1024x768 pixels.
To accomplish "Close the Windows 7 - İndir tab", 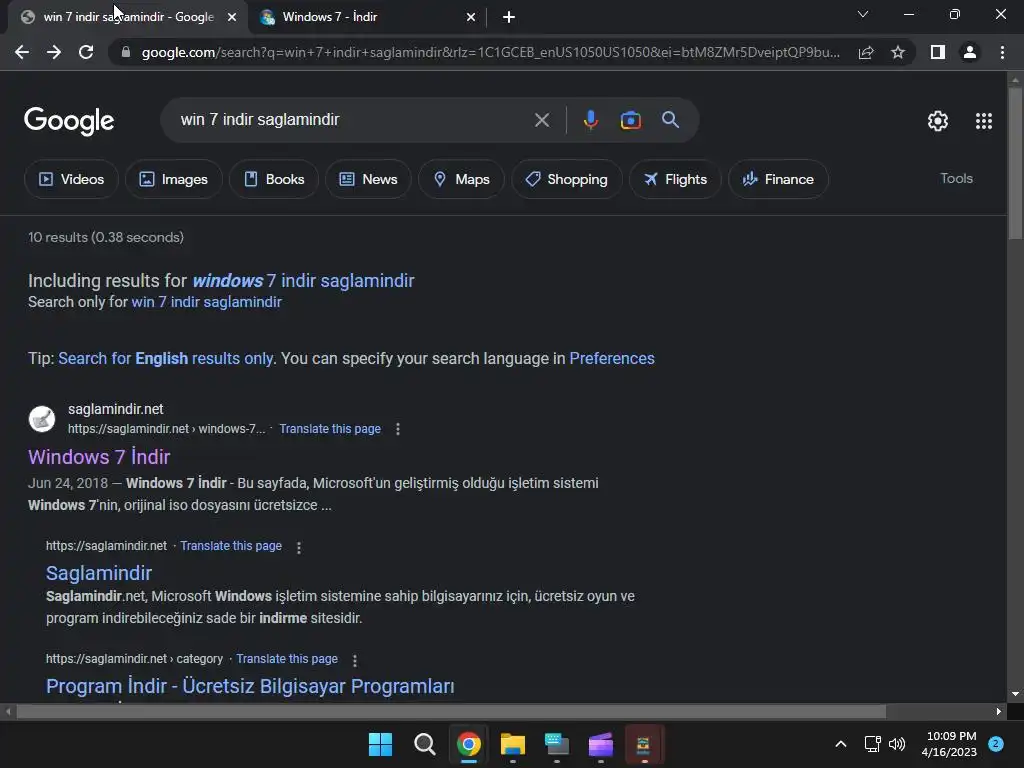I will point(471,17).
